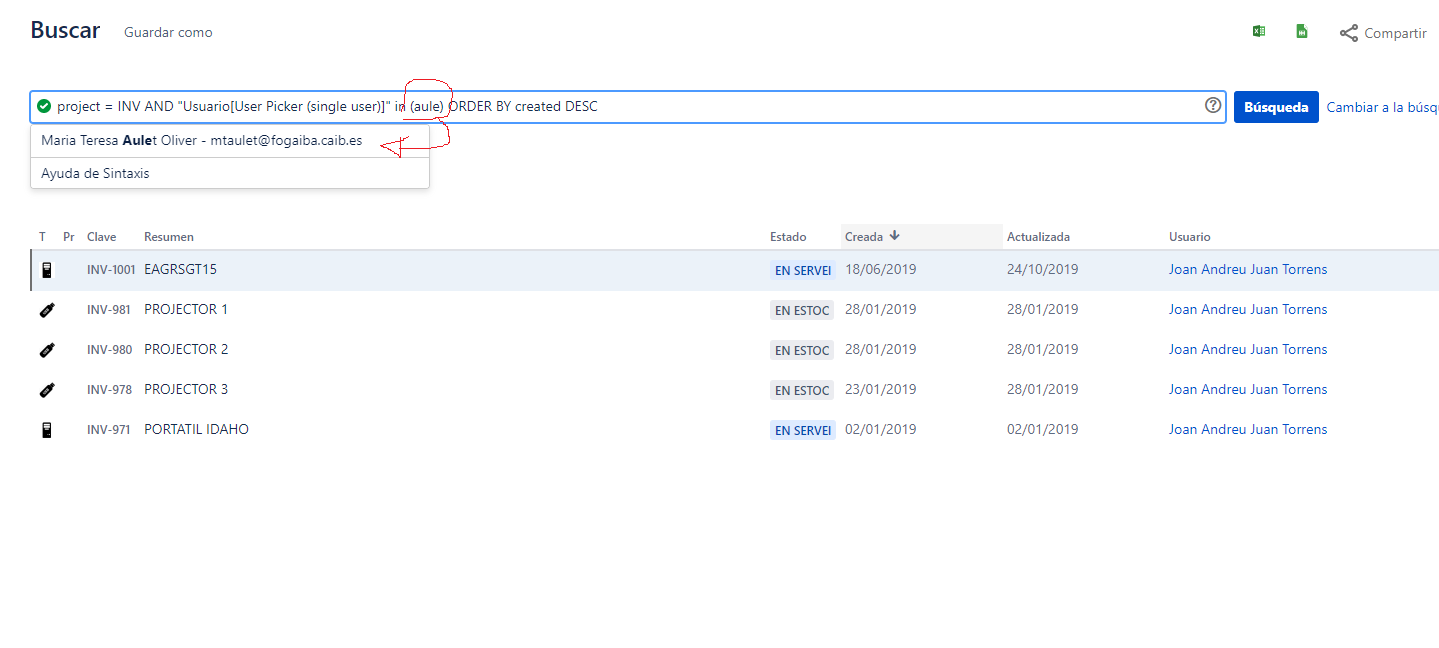Open the JQL syntax help question-mark icon
The image size is (1439, 648).
1213,105
